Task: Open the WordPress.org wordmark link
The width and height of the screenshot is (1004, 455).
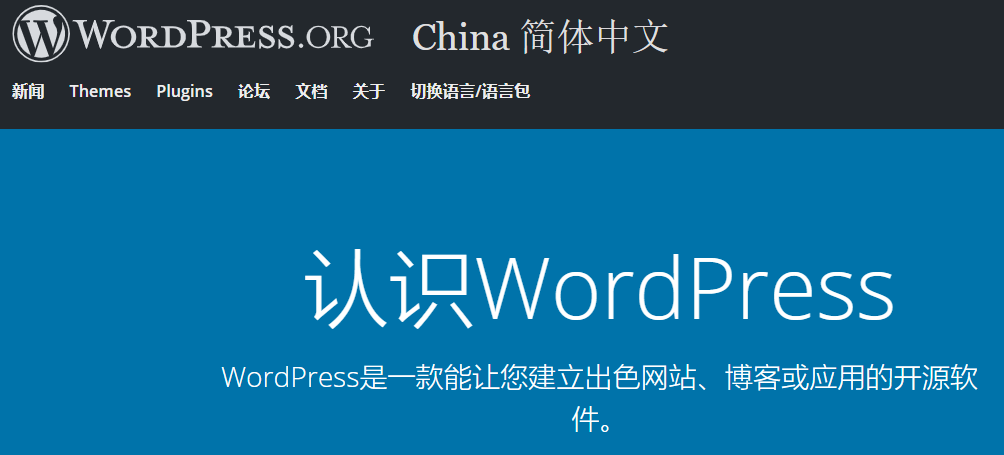Action: point(223,35)
